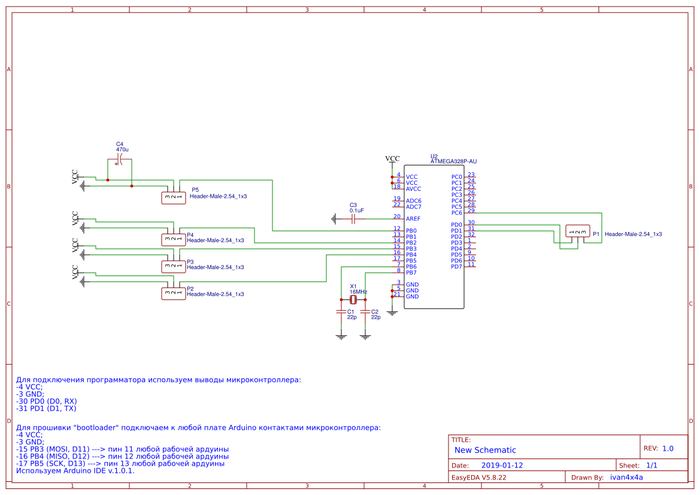The image size is (700, 495).
Task: Click the P2 header connector symbol
Action: point(173,293)
